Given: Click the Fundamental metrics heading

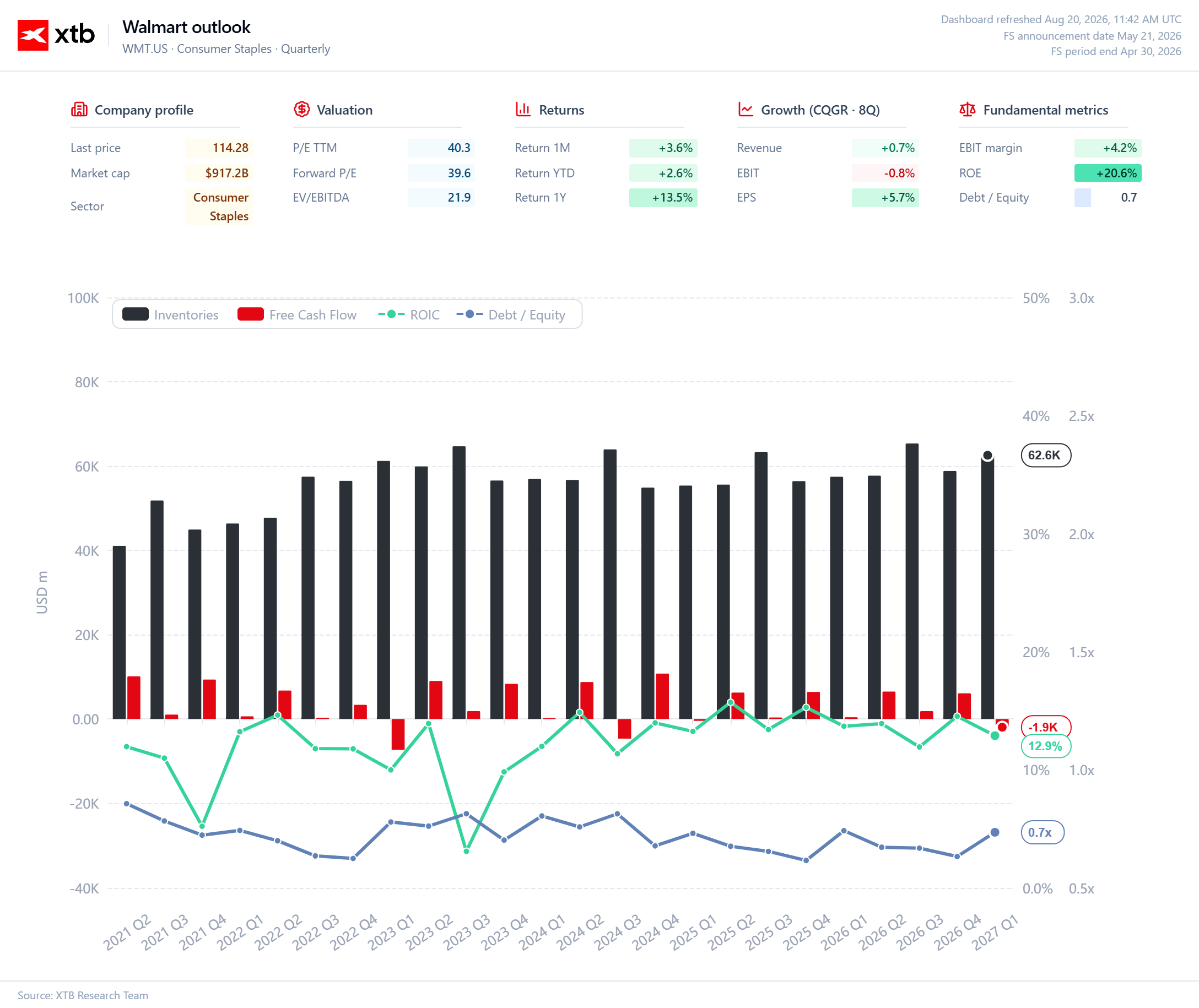Looking at the screenshot, I should click(x=1045, y=110).
